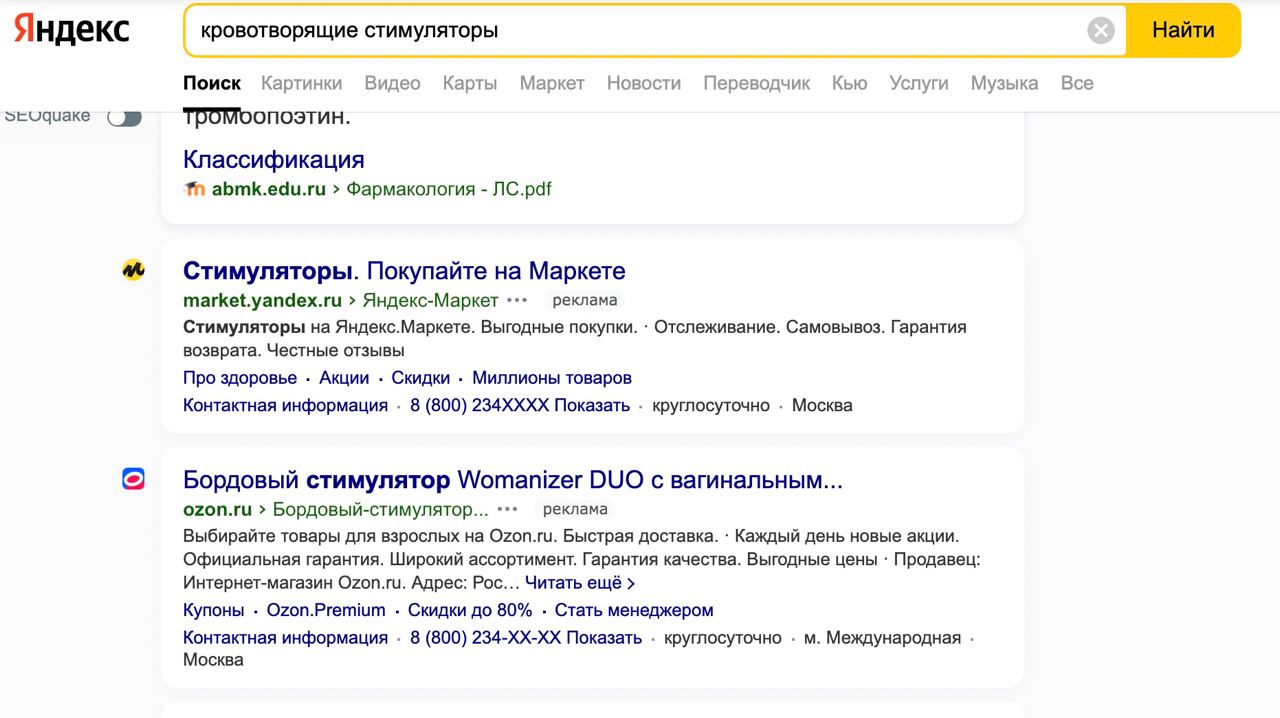The width and height of the screenshot is (1280, 718).
Task: Open Стимуляторы. Покупайте на Маркете result
Action: (404, 271)
